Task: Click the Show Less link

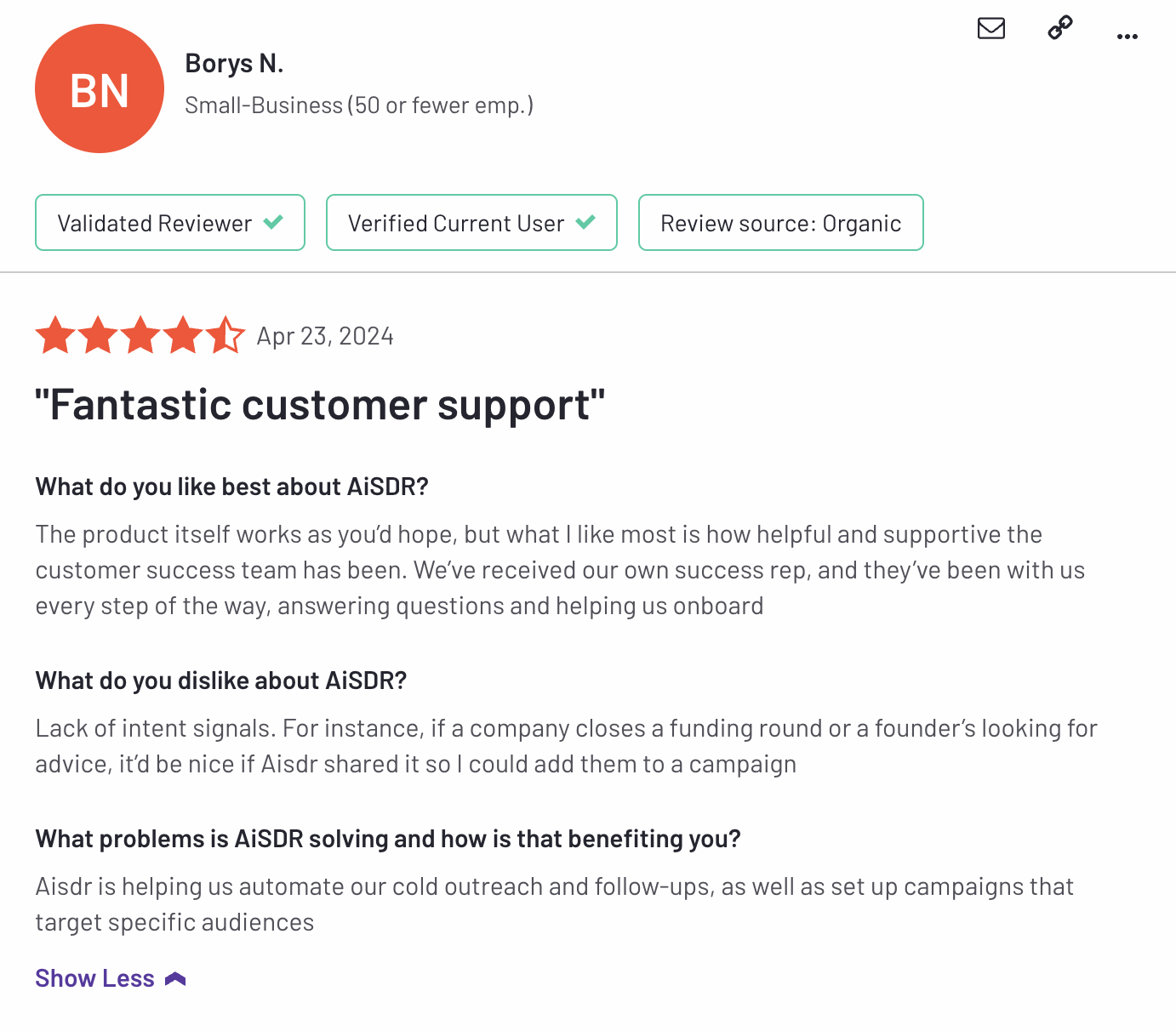Action: (94, 978)
